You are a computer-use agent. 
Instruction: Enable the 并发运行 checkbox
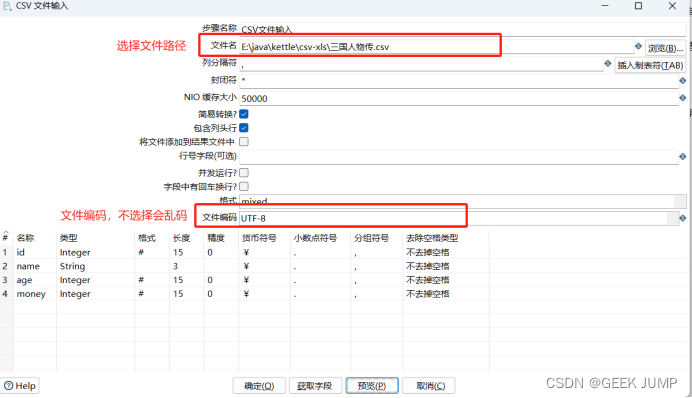pos(244,173)
